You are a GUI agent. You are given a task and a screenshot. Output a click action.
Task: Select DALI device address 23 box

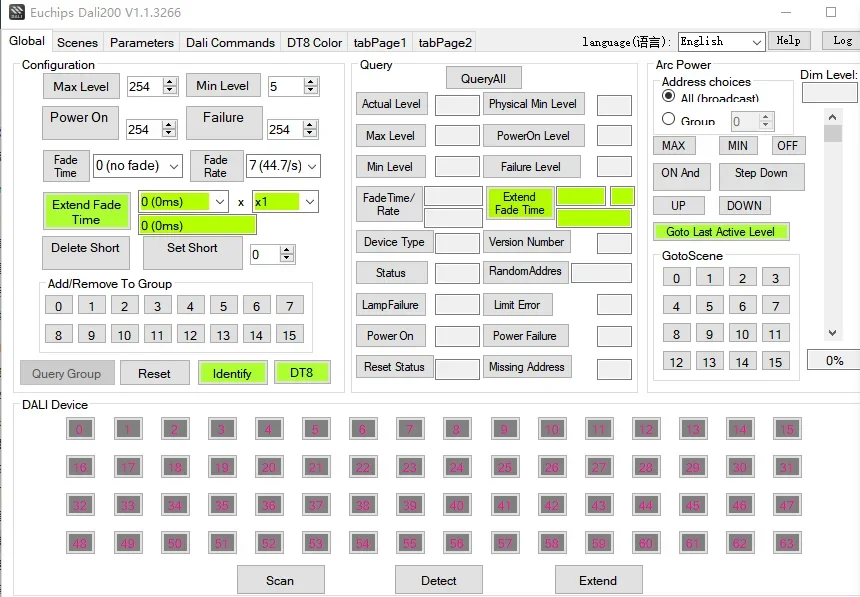coord(410,468)
